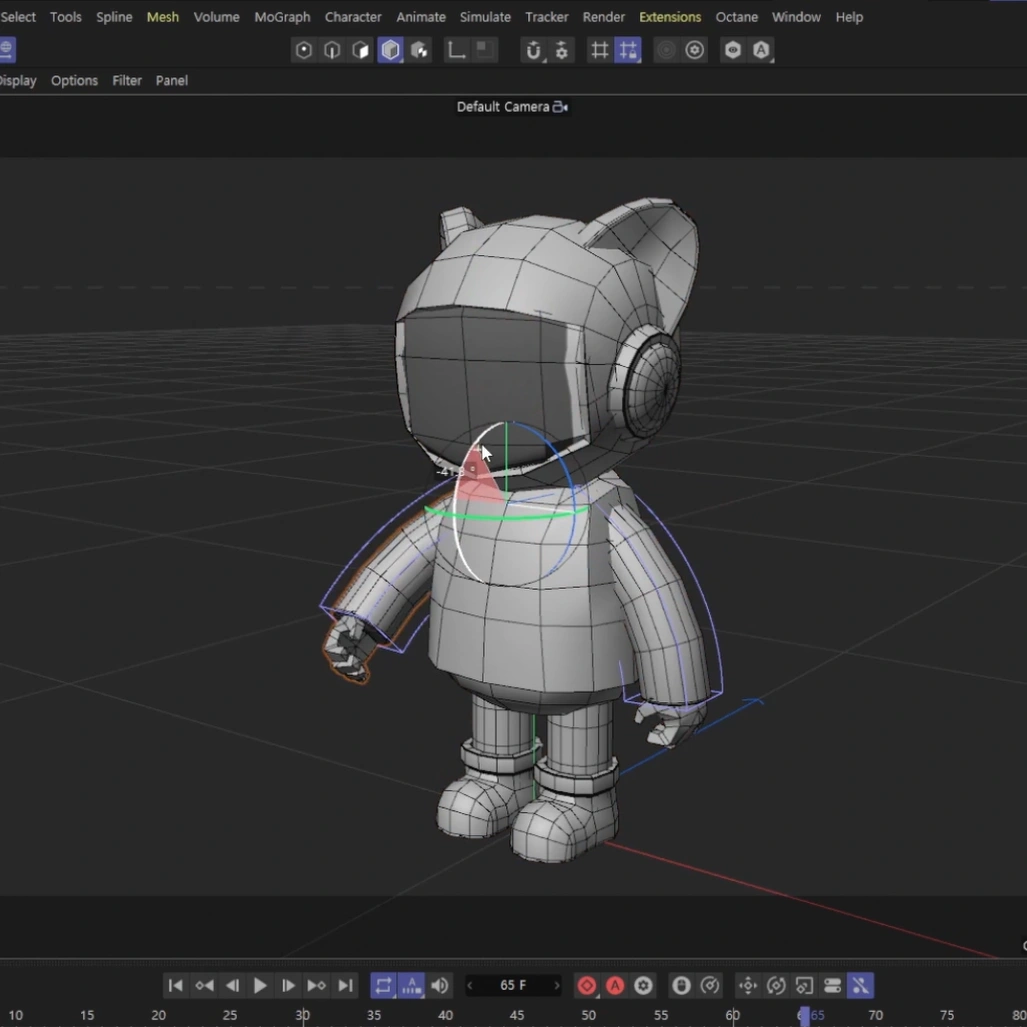Viewport: 1027px width, 1027px height.
Task: Click the Default Camera label
Action: (x=502, y=107)
